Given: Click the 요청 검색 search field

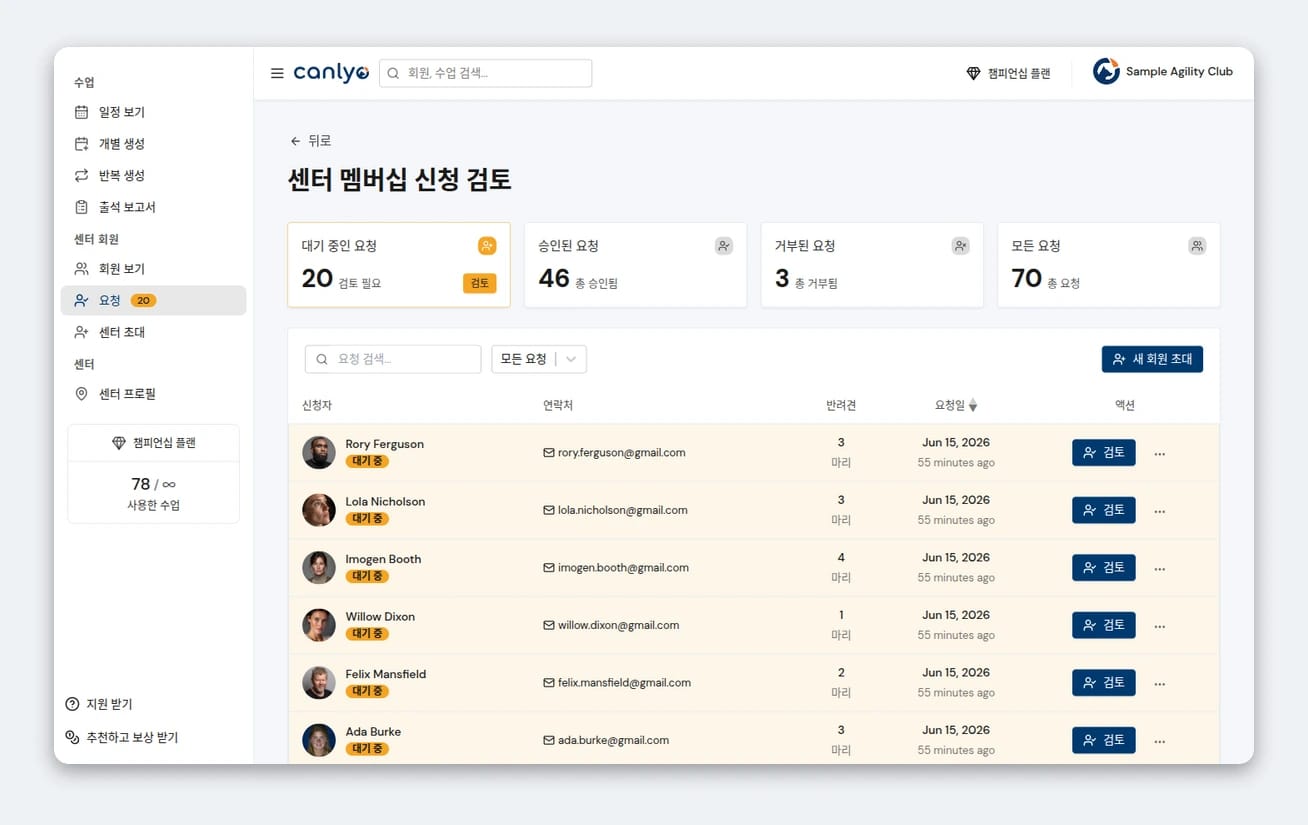Looking at the screenshot, I should (x=393, y=359).
